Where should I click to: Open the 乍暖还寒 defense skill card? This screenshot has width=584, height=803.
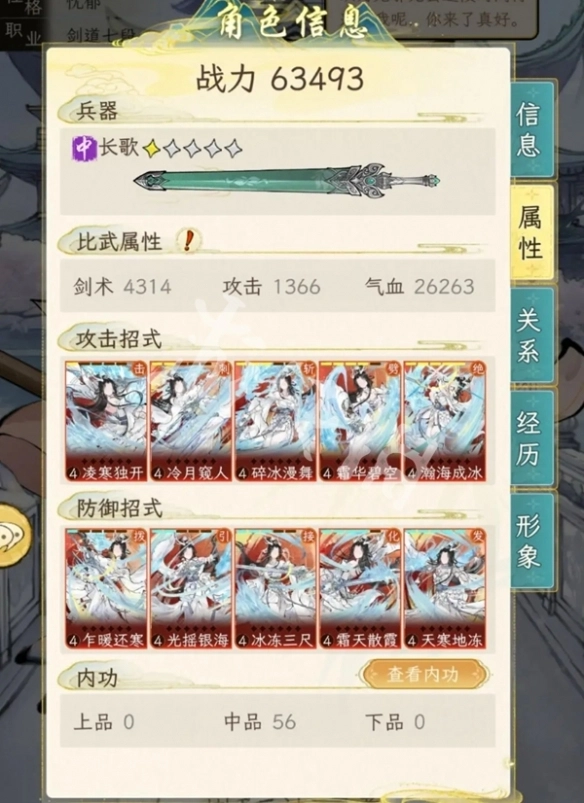106,589
